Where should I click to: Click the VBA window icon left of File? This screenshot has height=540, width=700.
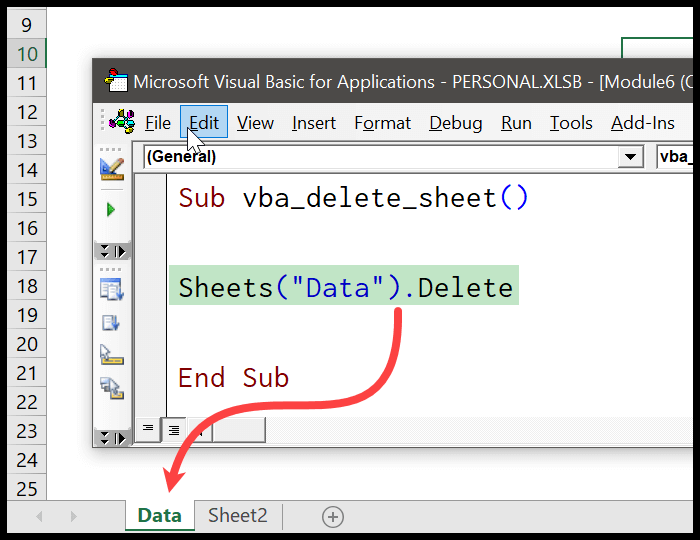click(123, 123)
